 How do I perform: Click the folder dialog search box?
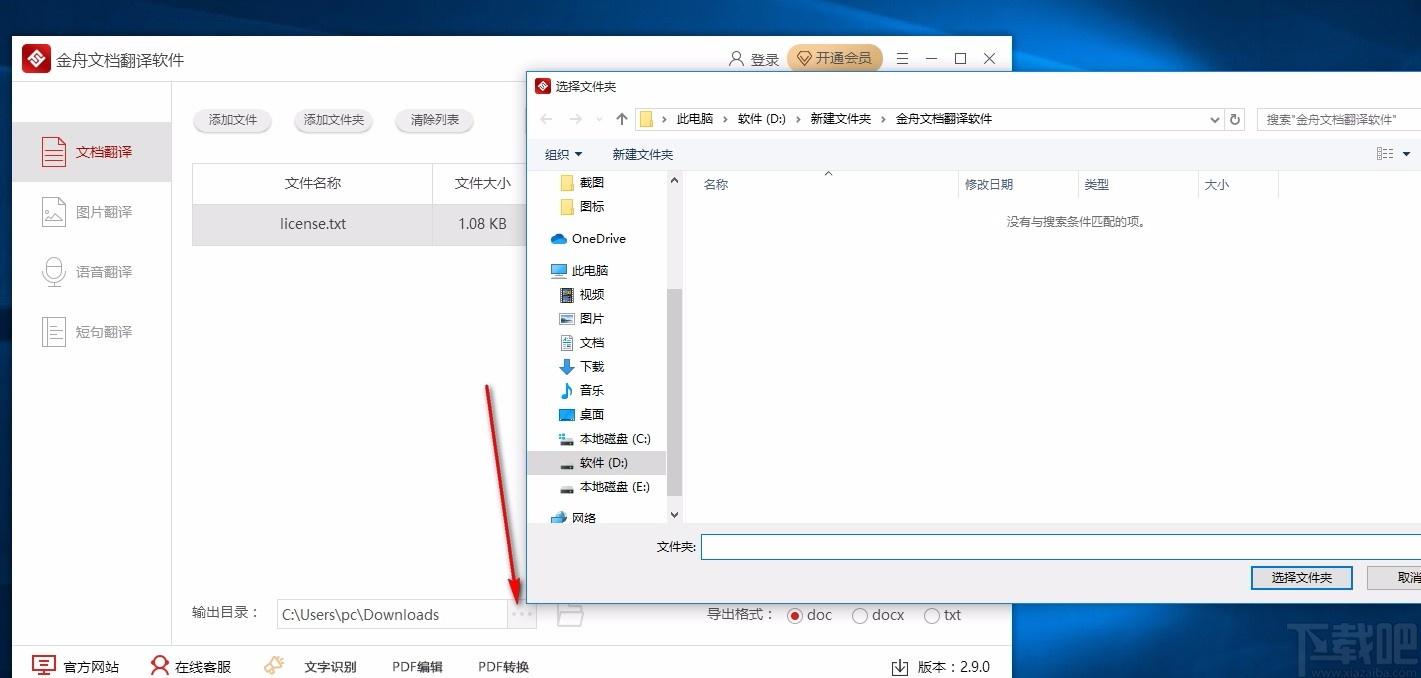[1339, 119]
